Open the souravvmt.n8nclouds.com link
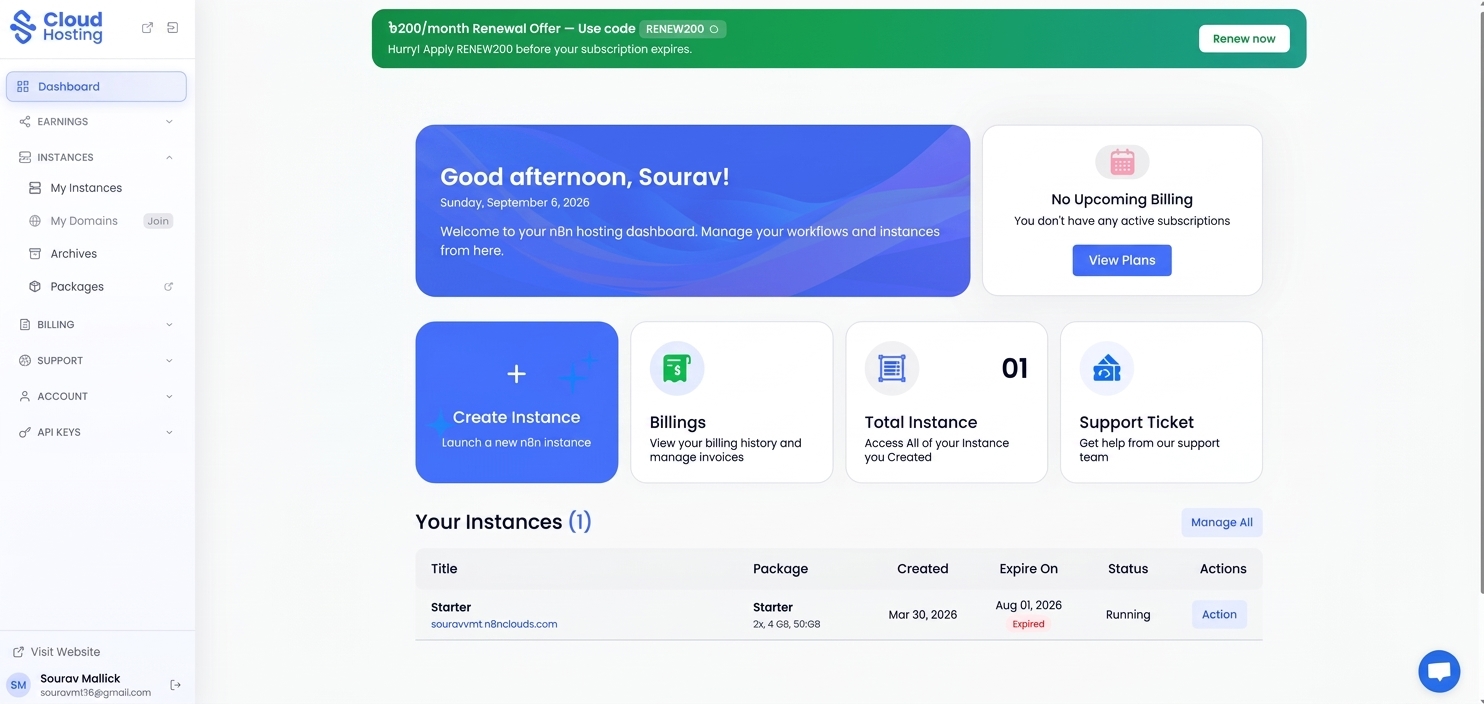The width and height of the screenshot is (1484, 704). [x=494, y=624]
